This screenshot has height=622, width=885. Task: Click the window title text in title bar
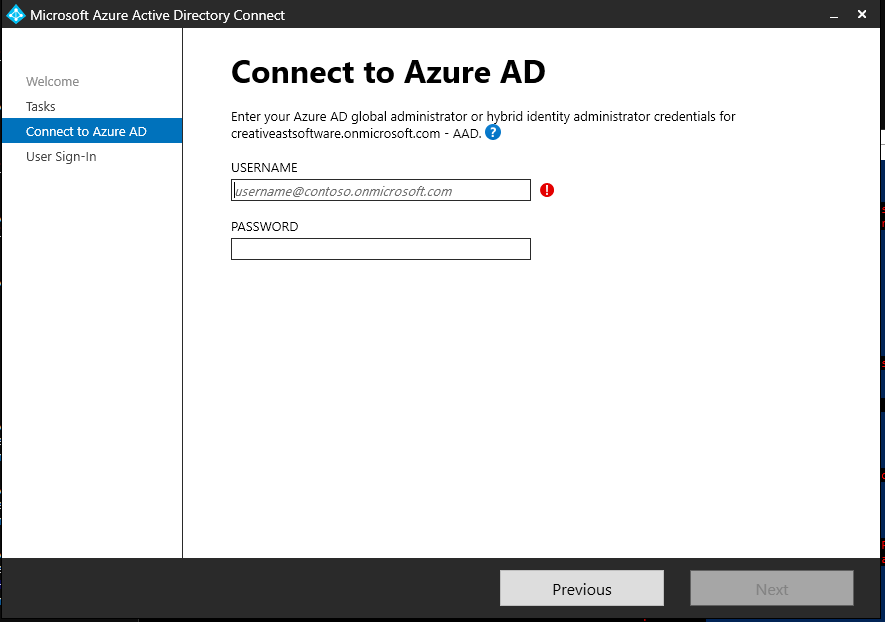coord(157,15)
